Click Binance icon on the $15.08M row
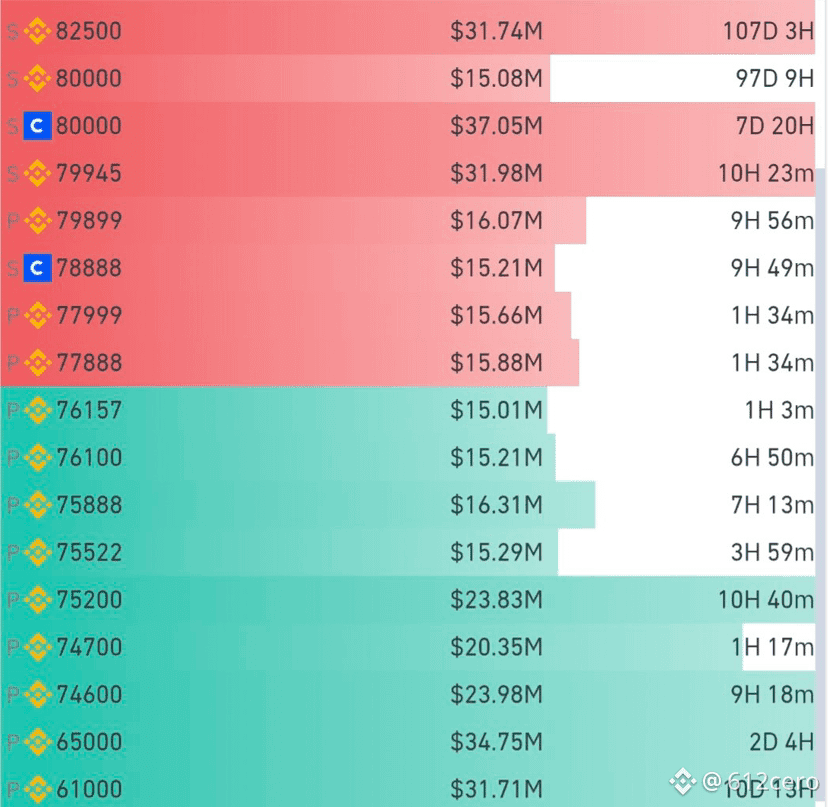828x807 pixels. (x=37, y=78)
